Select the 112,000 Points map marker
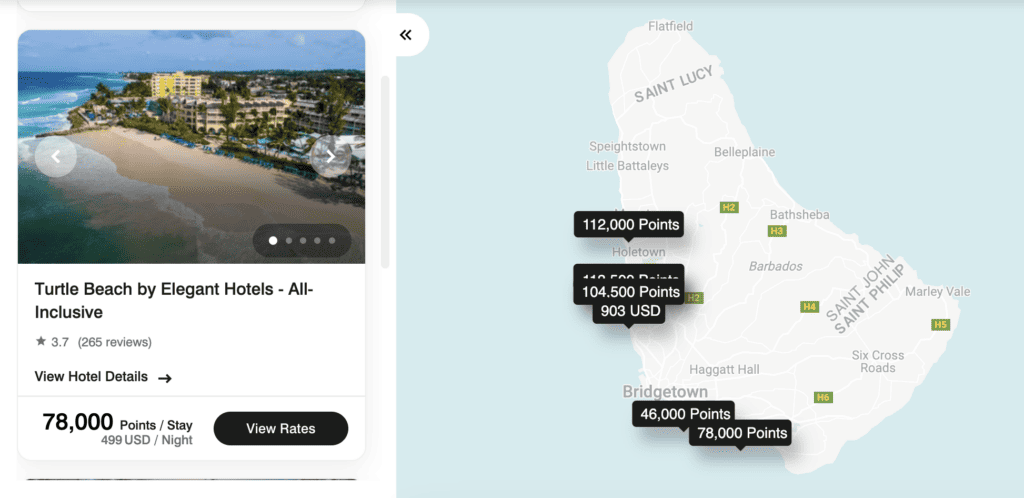The height and width of the screenshot is (498, 1024). [630, 224]
